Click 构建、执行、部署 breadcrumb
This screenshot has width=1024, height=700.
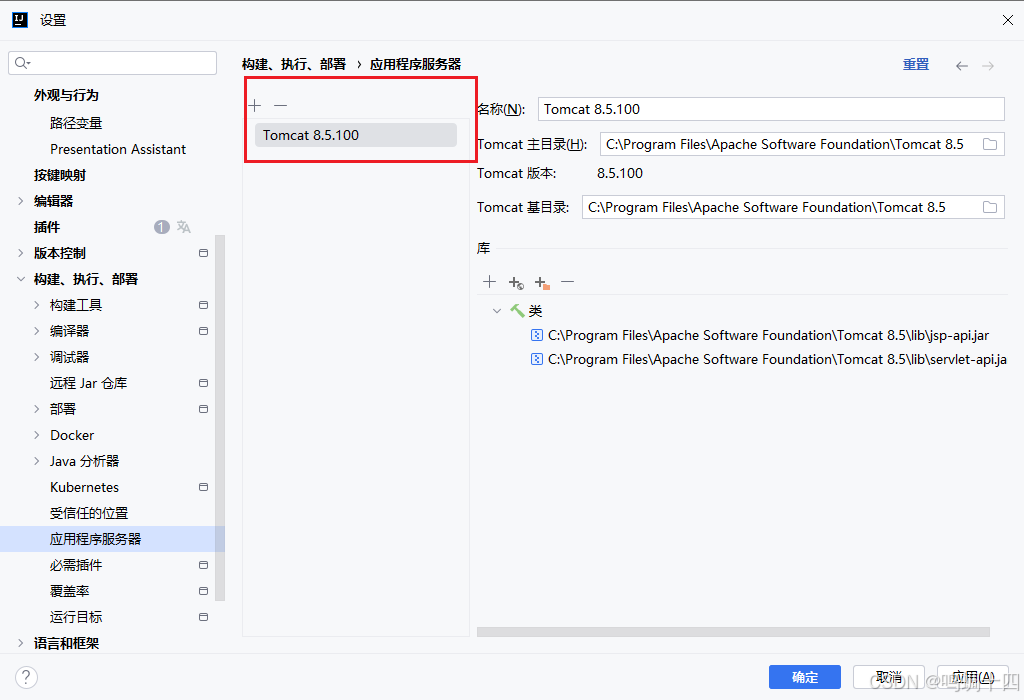(294, 65)
